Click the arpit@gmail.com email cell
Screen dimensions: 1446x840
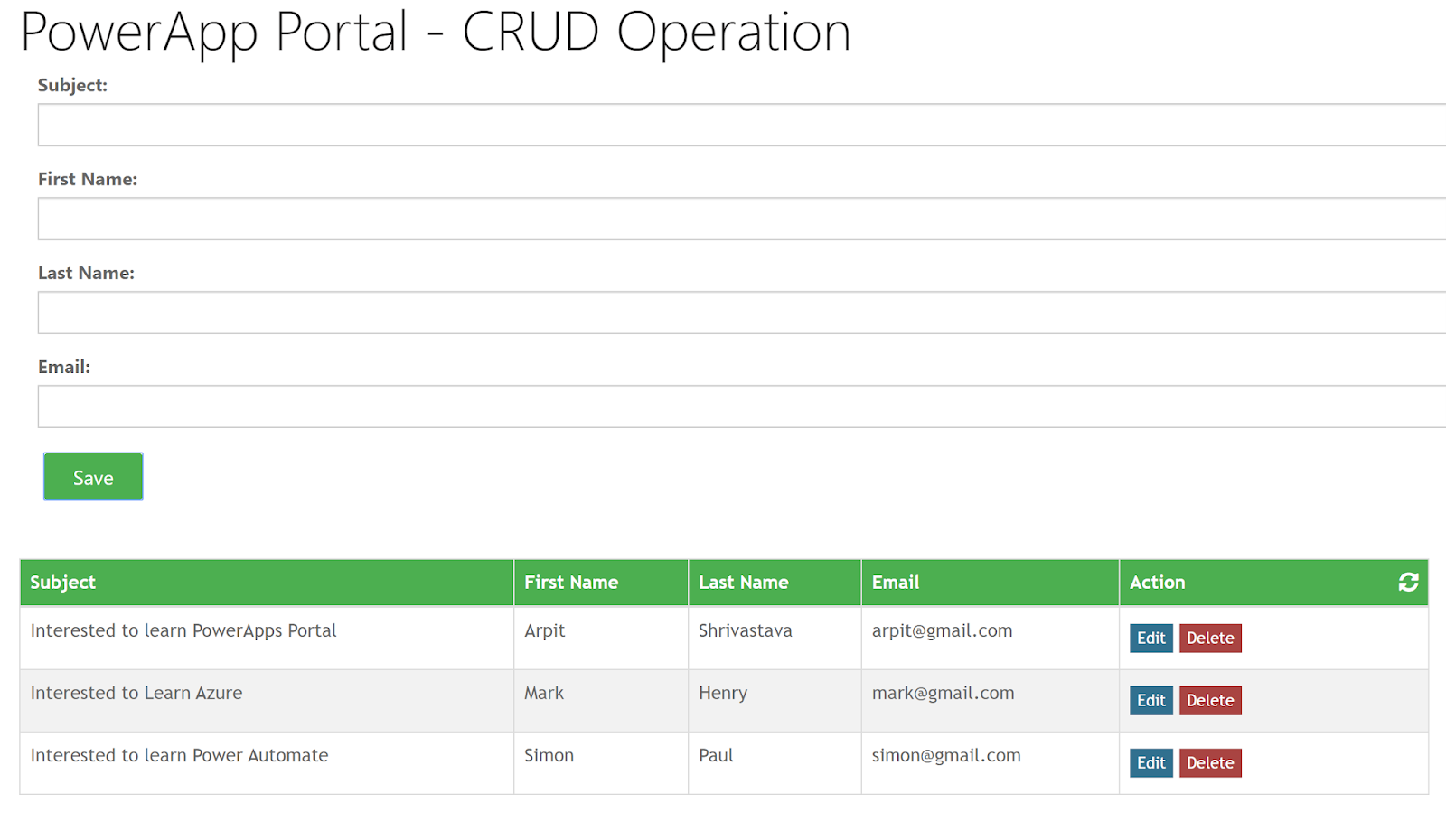coord(990,638)
